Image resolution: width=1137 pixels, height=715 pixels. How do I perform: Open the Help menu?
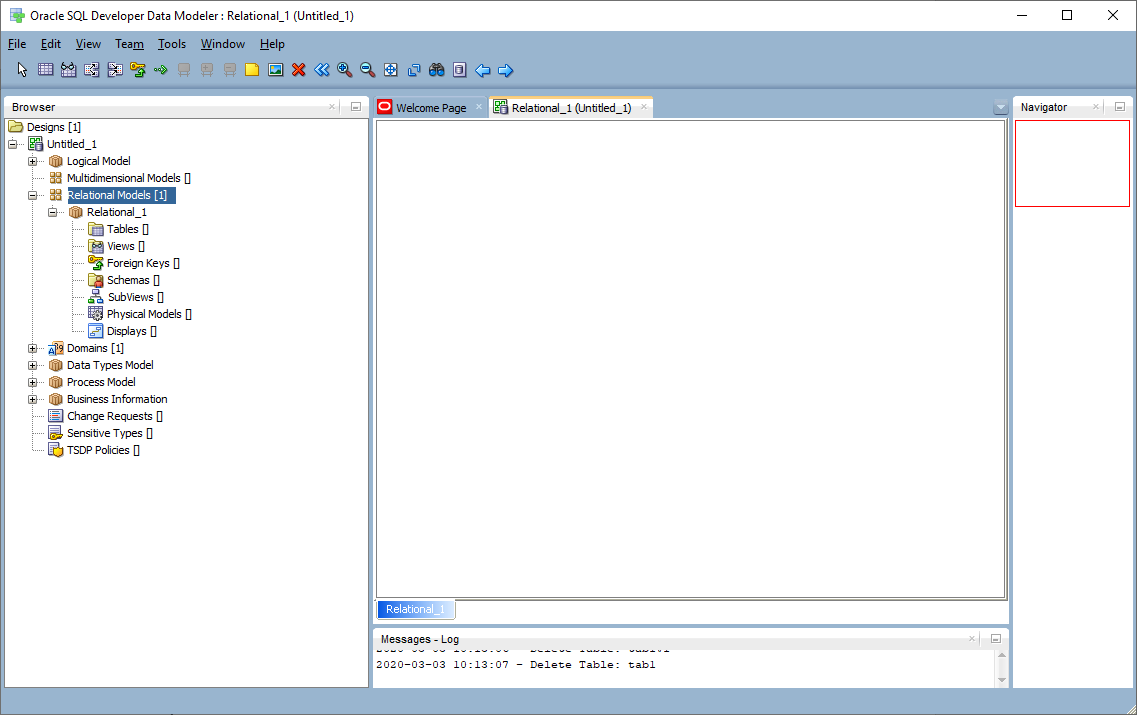click(272, 44)
